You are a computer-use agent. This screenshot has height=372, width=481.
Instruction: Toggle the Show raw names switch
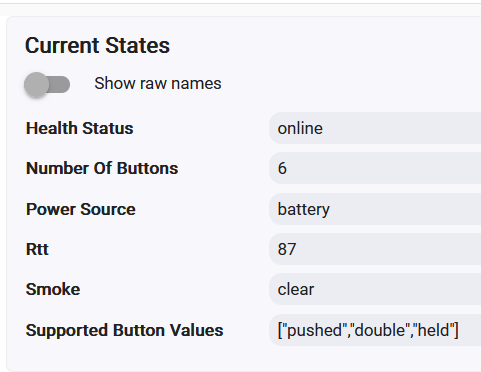pyautogui.click(x=47, y=84)
